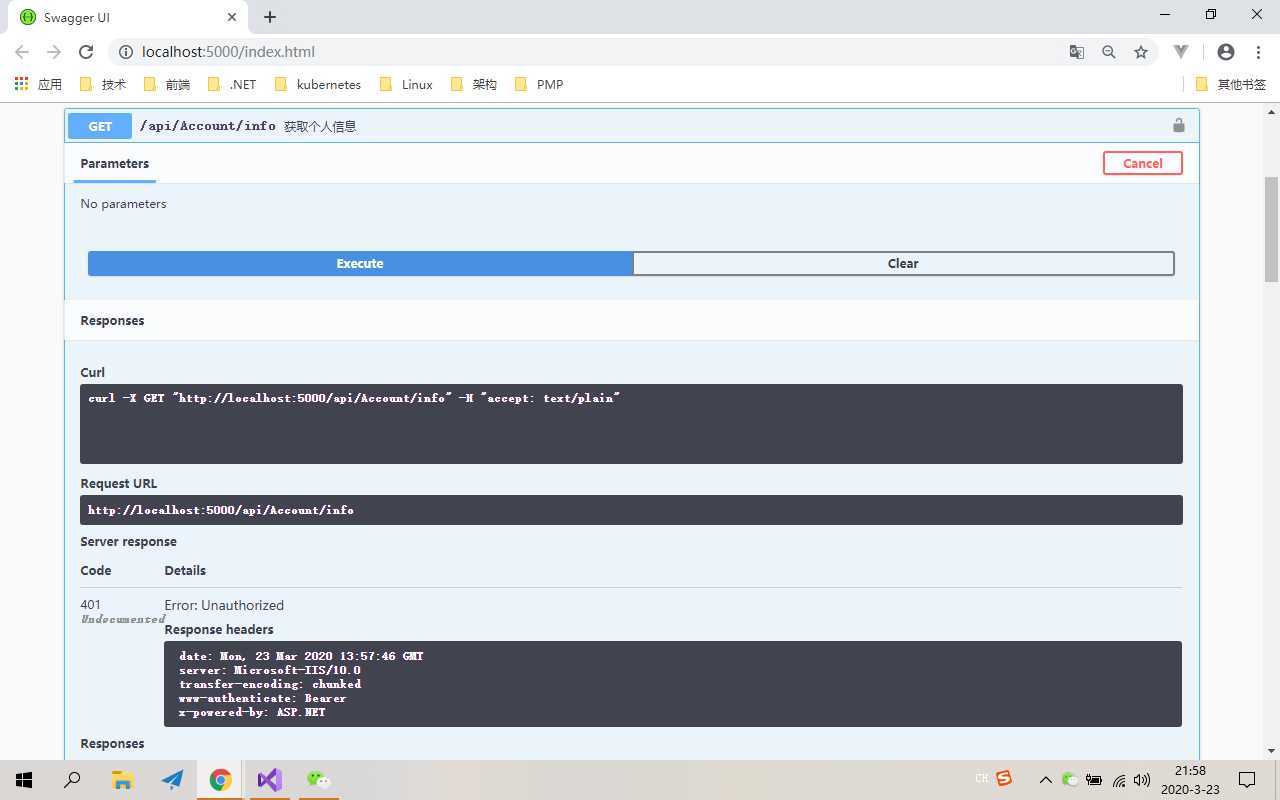Collapse the GET /api/Account/info operation
Screen dimensions: 1280x800
[x=632, y=126]
